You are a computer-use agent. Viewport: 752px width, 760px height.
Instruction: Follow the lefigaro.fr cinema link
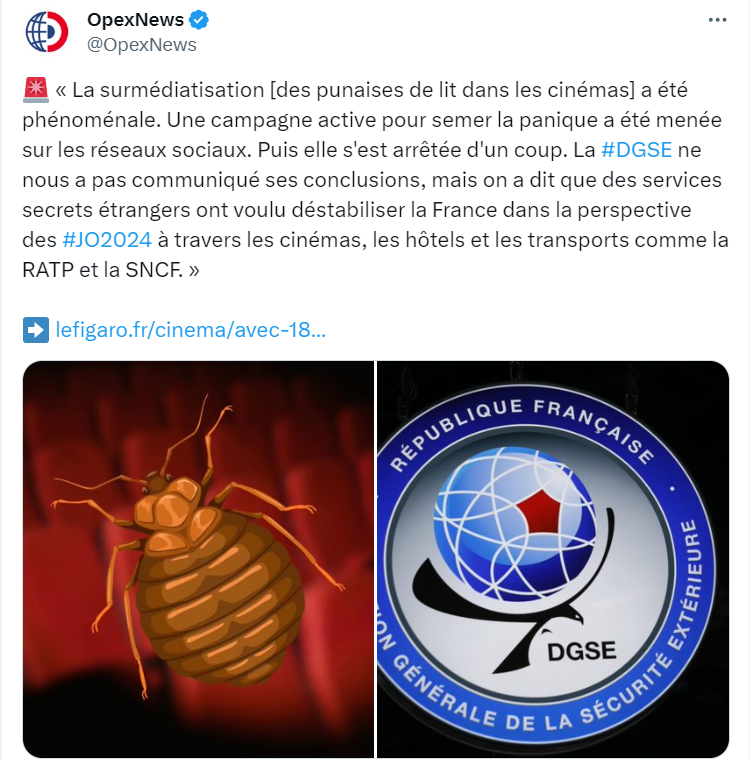[x=191, y=330]
